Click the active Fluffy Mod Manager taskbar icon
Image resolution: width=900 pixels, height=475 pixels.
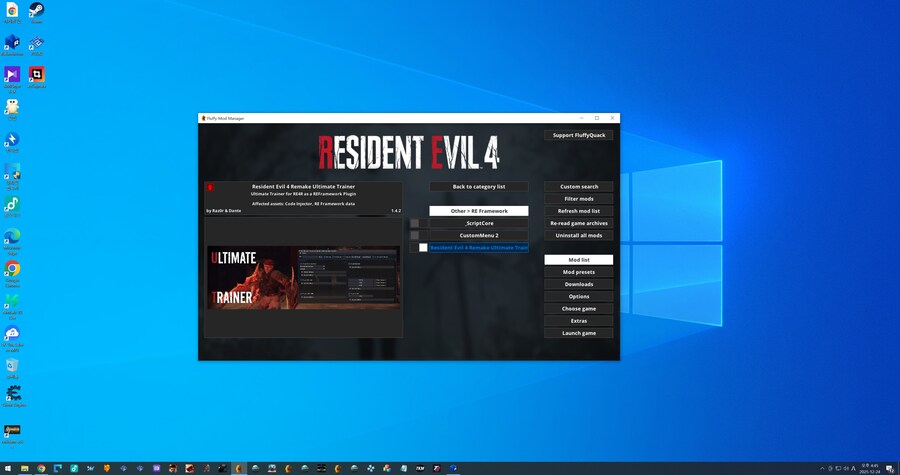pos(239,468)
